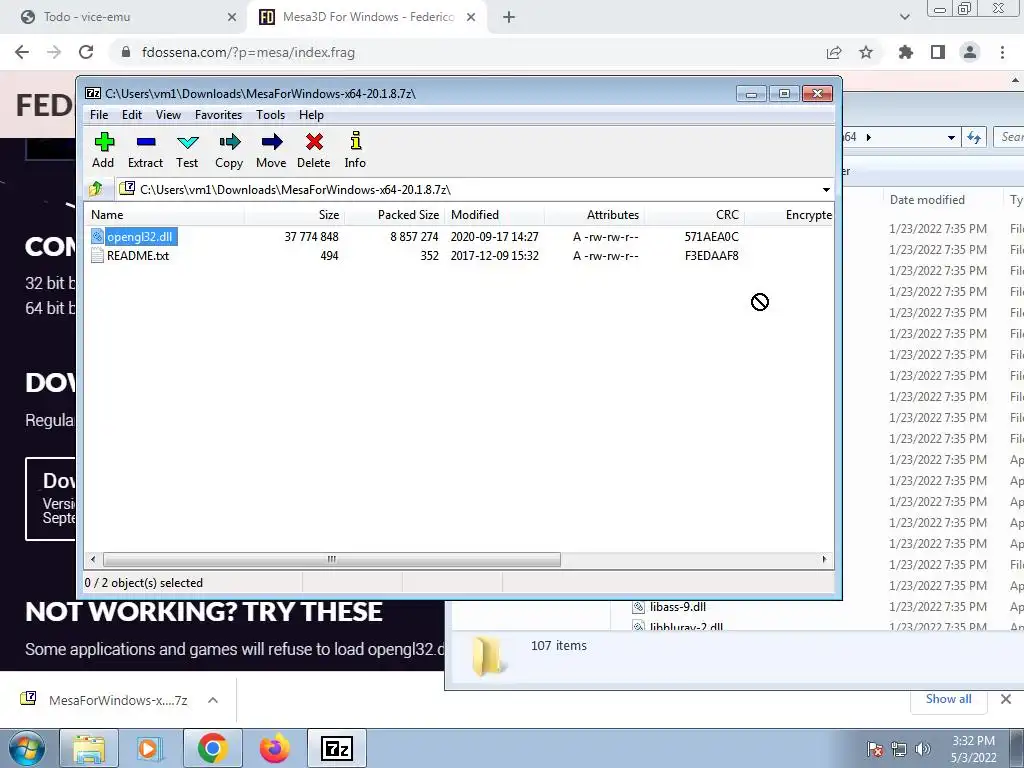
Task: Share this page icon in address bar
Action: [834, 52]
